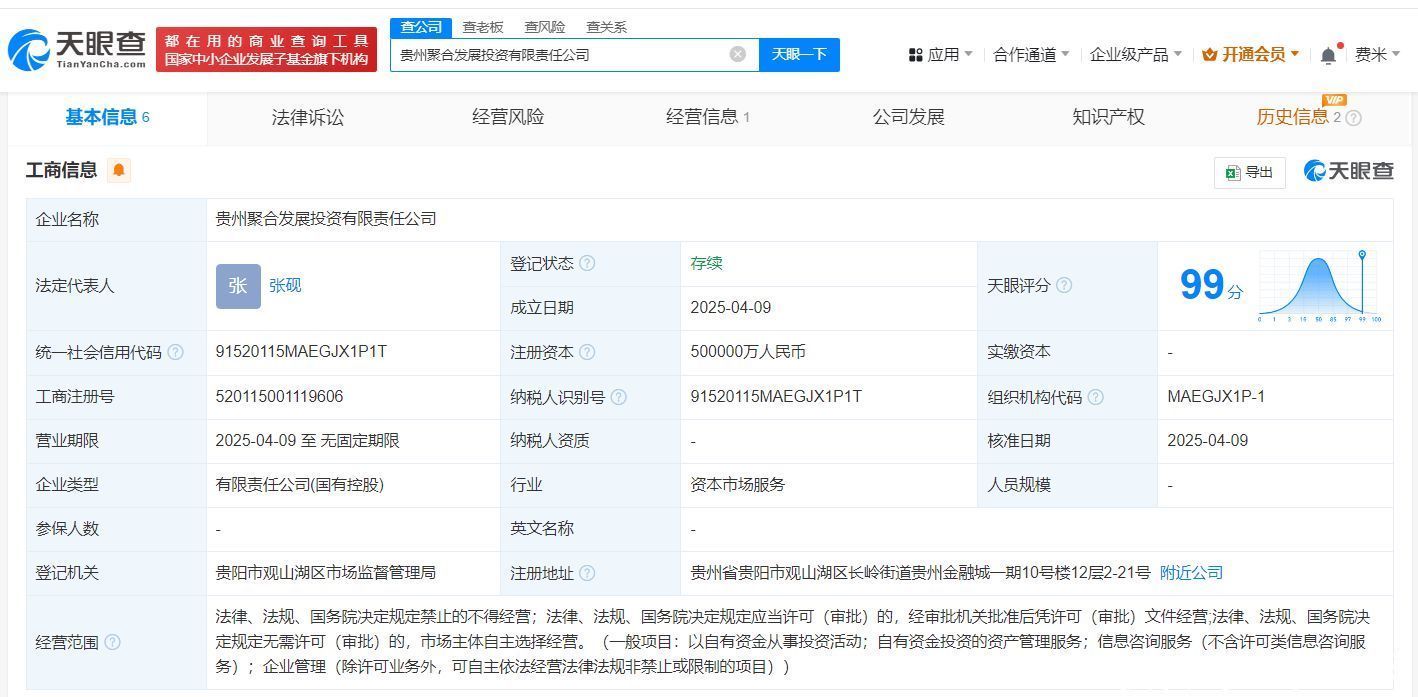Screen dimensions: 1418x697
Task: Click the 工商信息 section heading
Action: tap(61, 170)
